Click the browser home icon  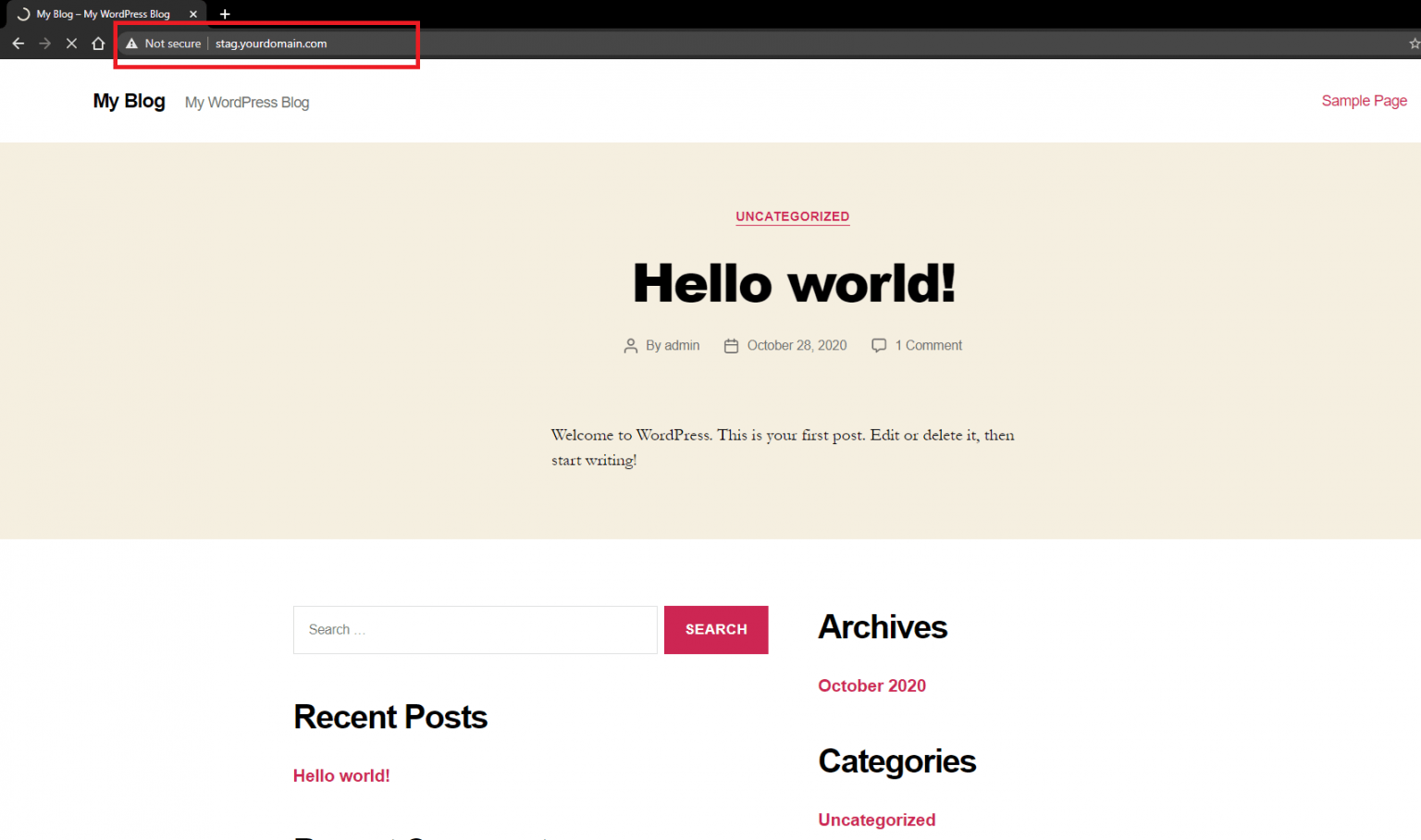coord(98,43)
